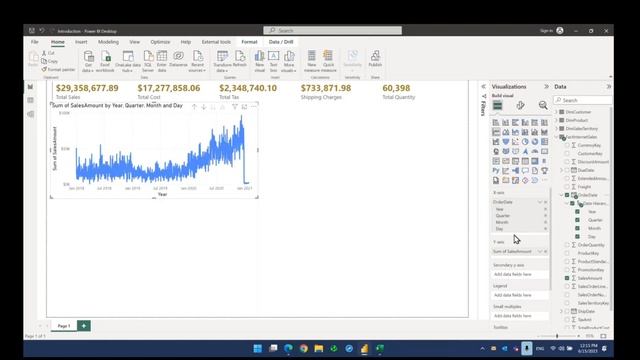640x360 pixels.
Task: Open the Format visual tab in Visualizations pane
Action: (x=520, y=105)
